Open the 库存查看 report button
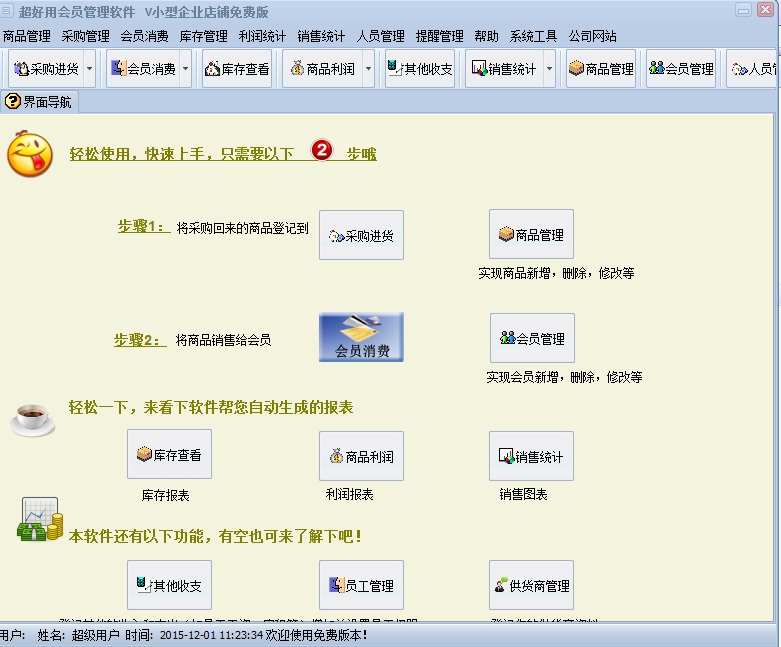 tap(169, 454)
